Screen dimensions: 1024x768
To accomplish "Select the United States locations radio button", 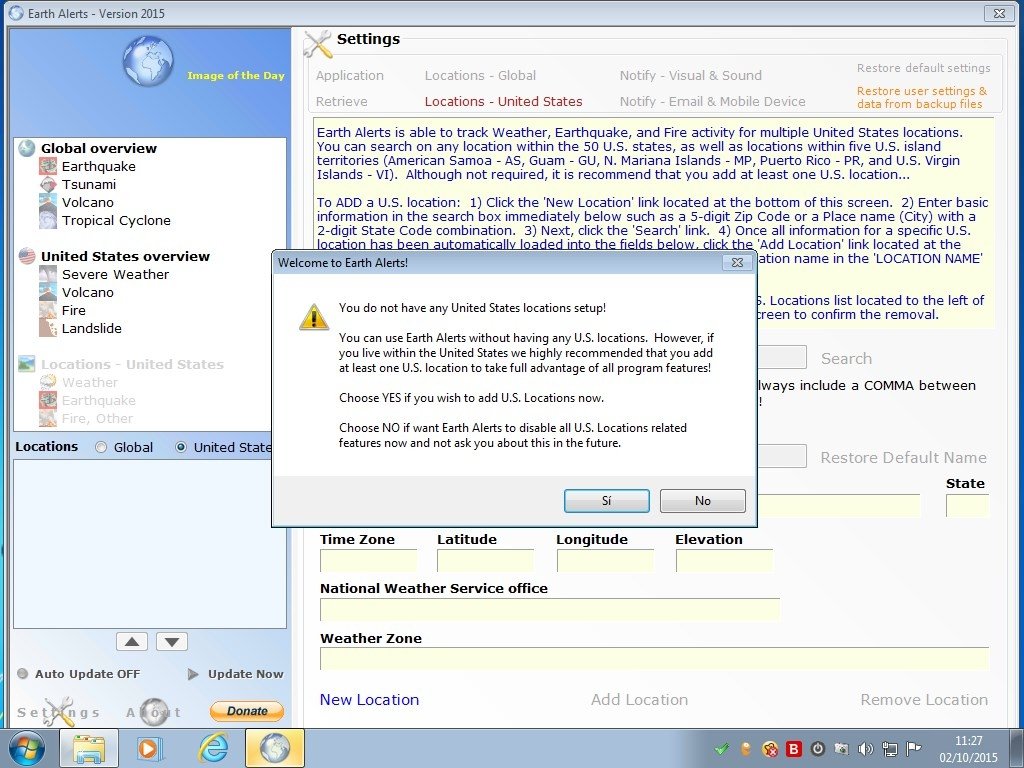I will [181, 447].
